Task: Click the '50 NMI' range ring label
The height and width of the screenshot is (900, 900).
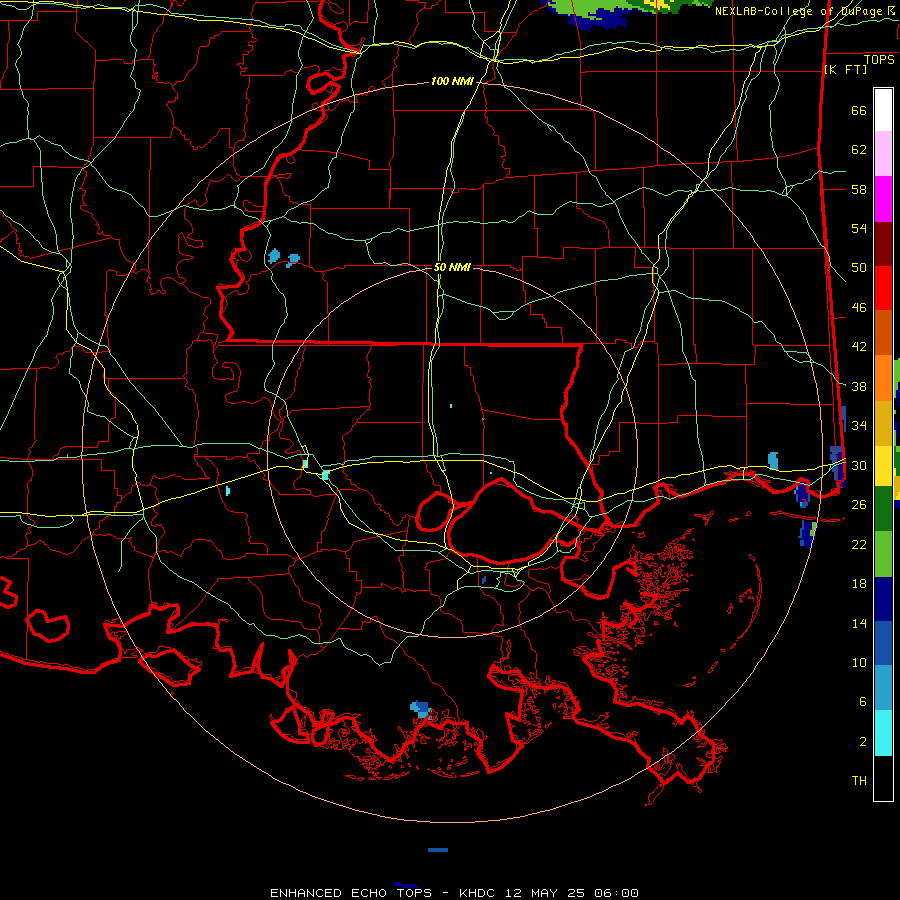Action: (x=452, y=267)
